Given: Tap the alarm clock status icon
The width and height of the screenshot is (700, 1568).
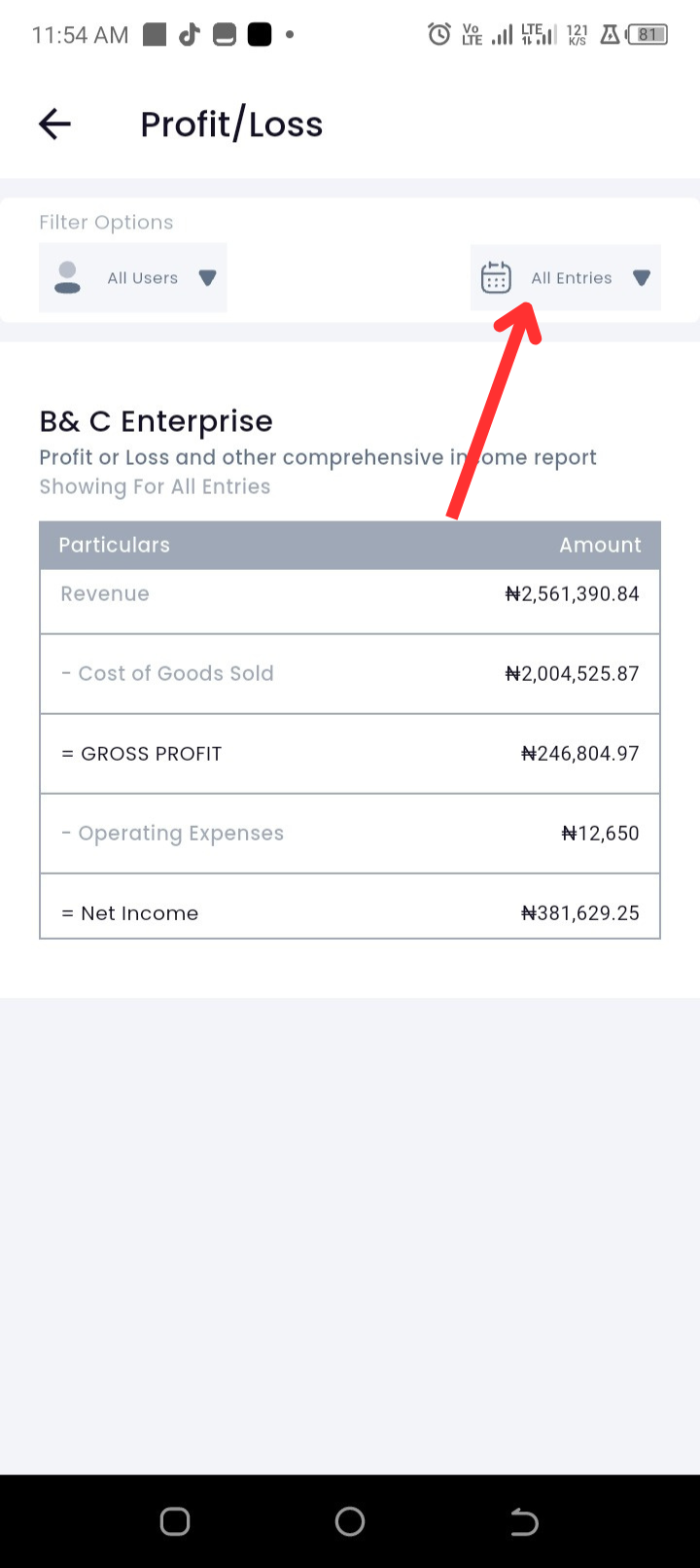Looking at the screenshot, I should pos(439,35).
